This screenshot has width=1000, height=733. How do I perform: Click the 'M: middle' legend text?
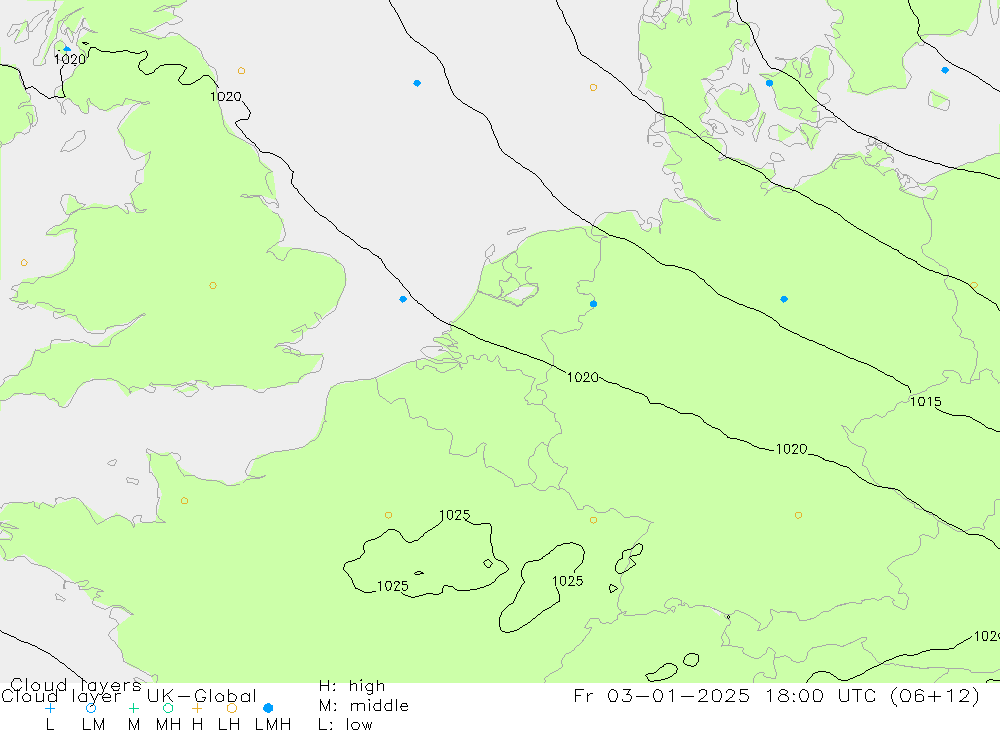tap(364, 706)
